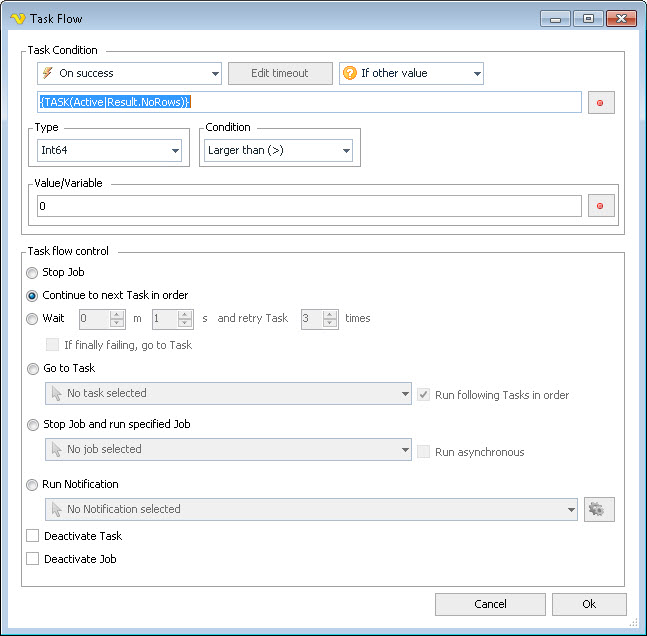The image size is (647, 636).
Task: Increase the retry Task times spinner
Action: (331, 314)
